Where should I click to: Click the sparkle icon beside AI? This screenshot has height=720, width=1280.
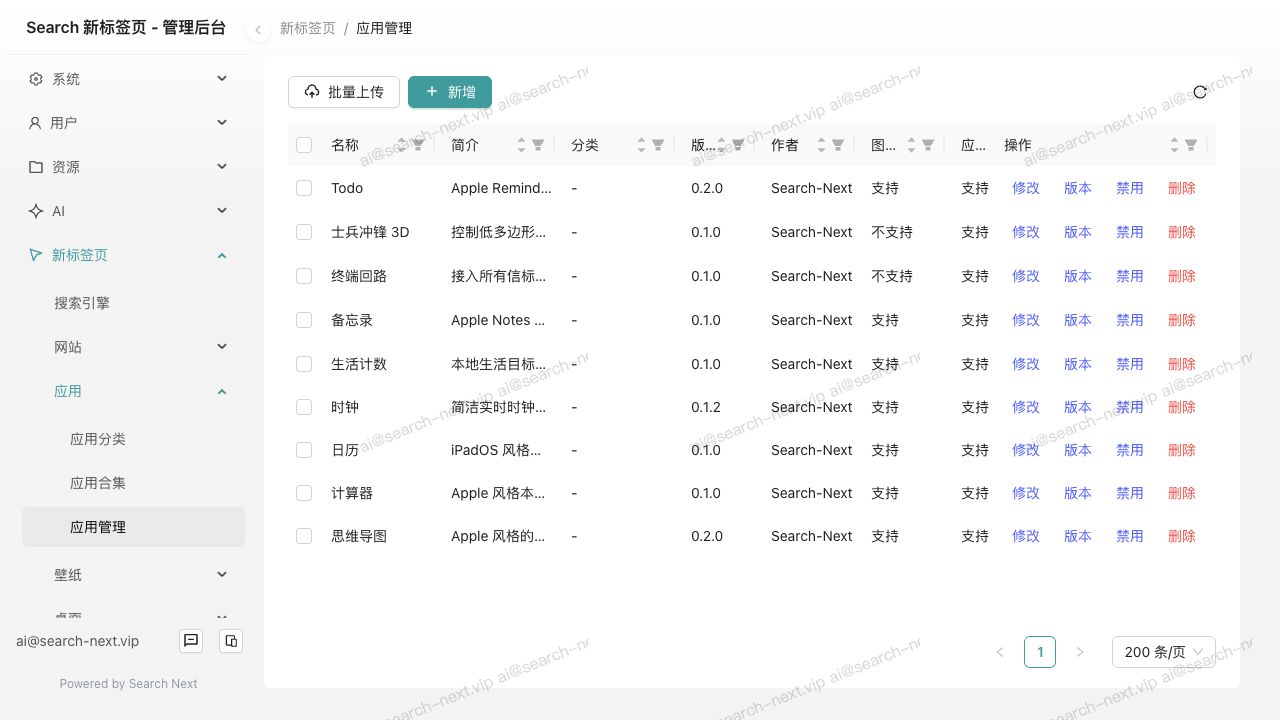point(36,211)
